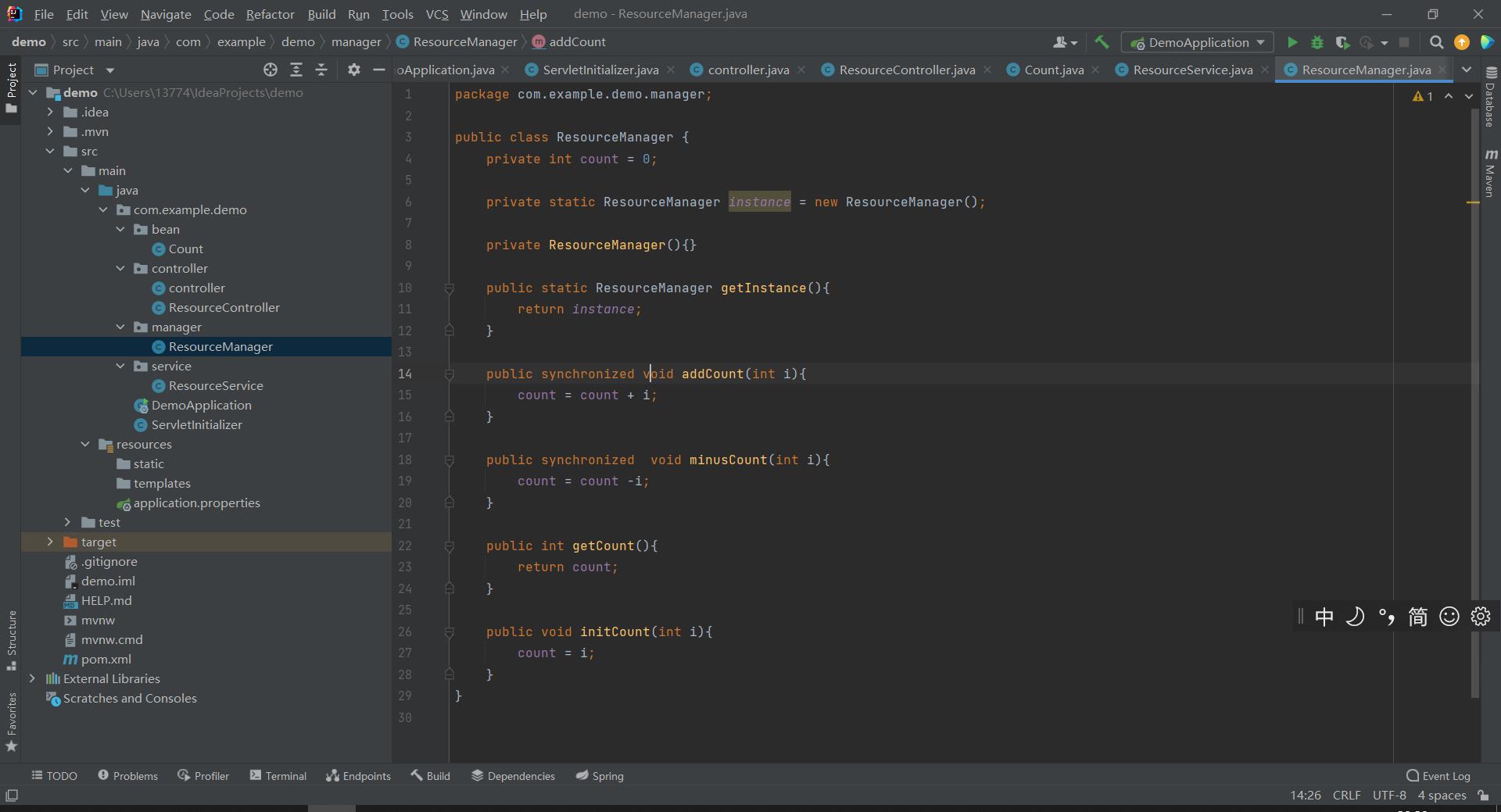Toggle read-only lock icon in status bar
This screenshot has height=812, width=1501.
1483,795
